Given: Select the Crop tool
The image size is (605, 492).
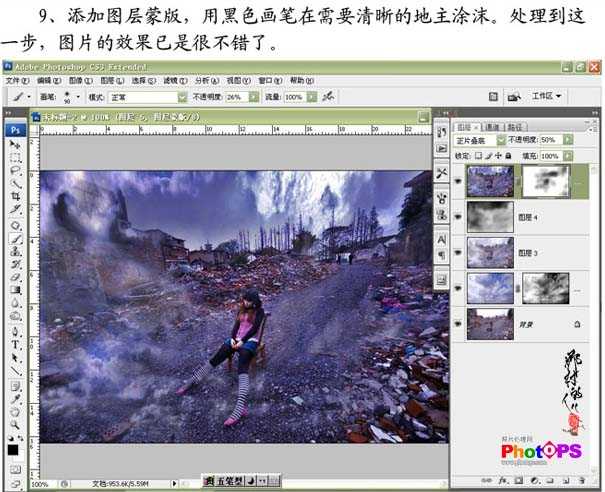Looking at the screenshot, I should 15,197.
